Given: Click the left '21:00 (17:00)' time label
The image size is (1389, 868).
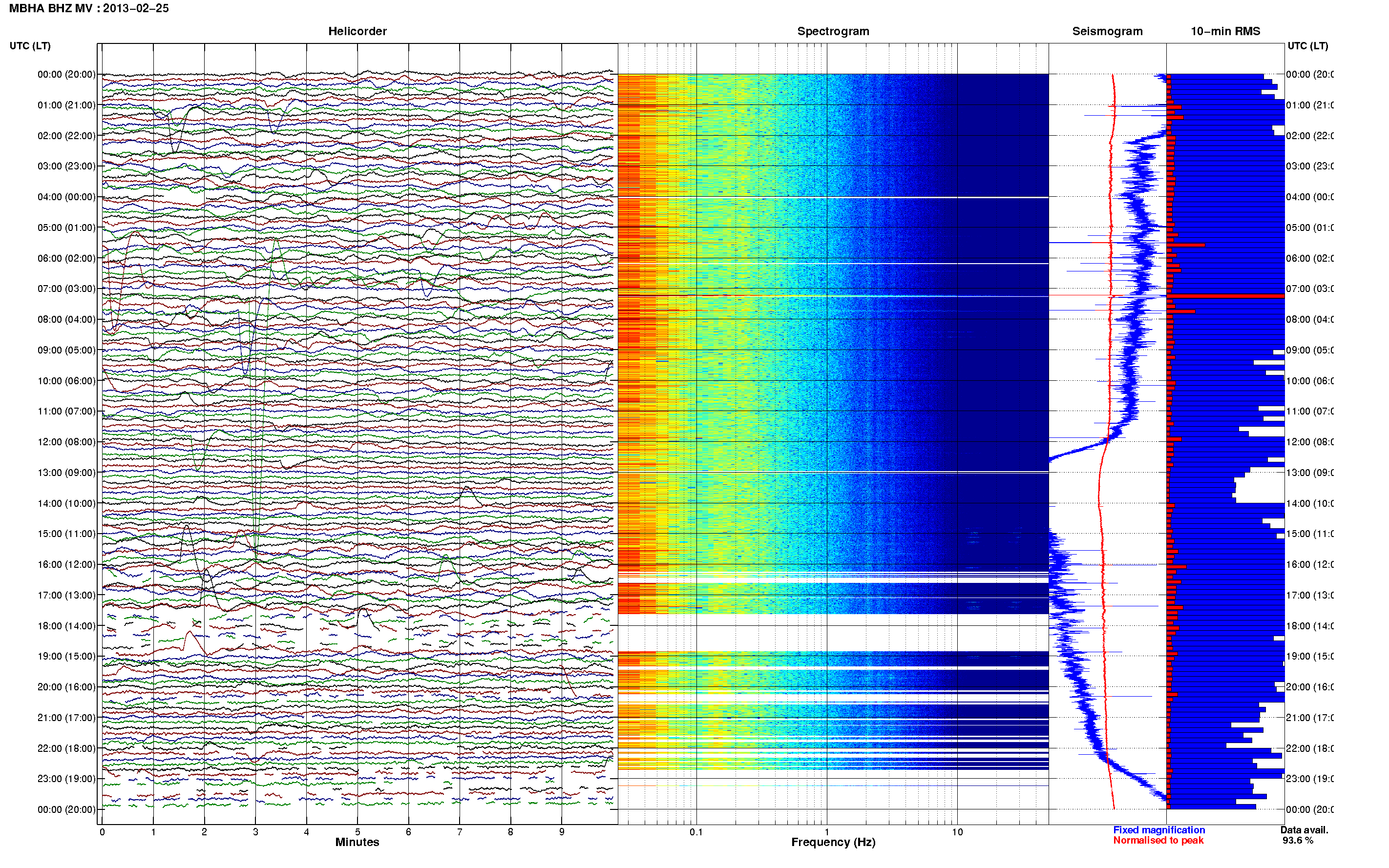Looking at the screenshot, I should (66, 718).
